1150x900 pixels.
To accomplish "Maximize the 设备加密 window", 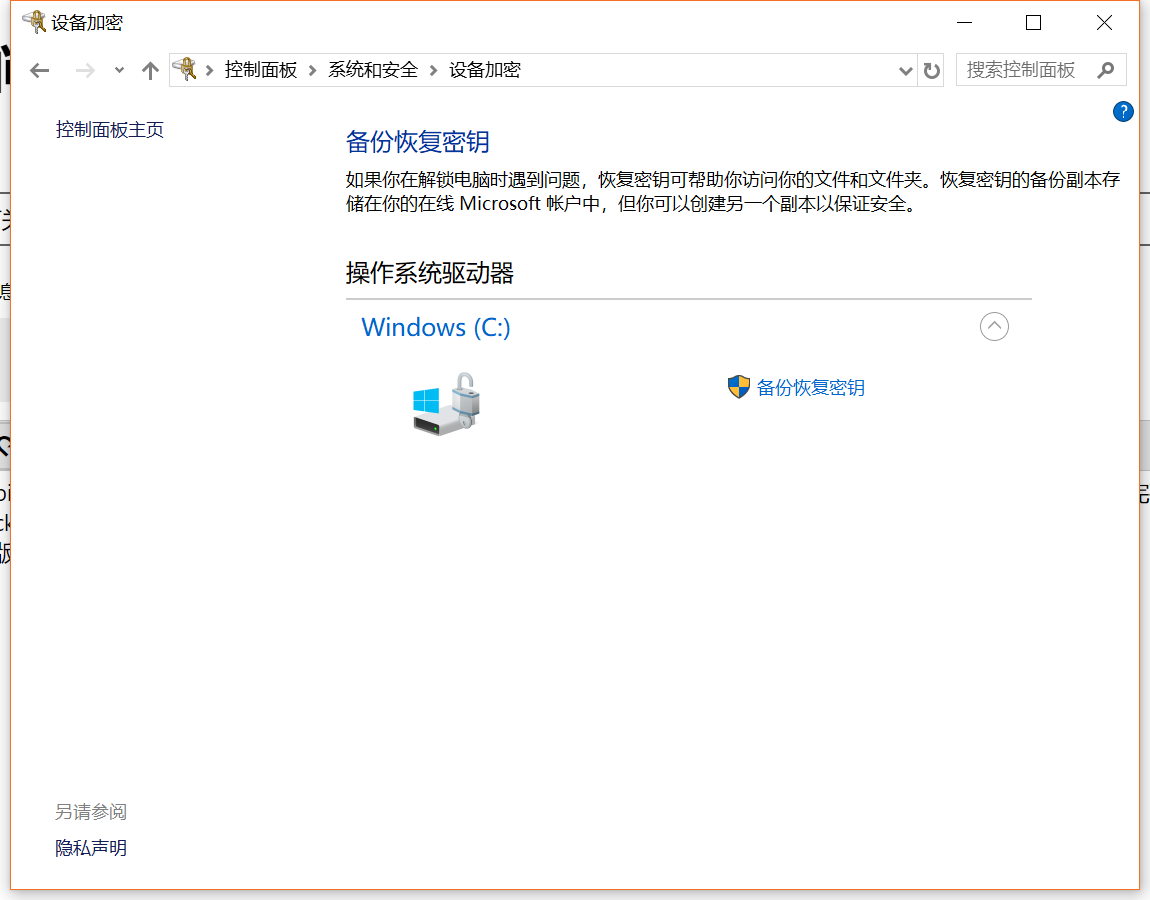I will 1033,23.
